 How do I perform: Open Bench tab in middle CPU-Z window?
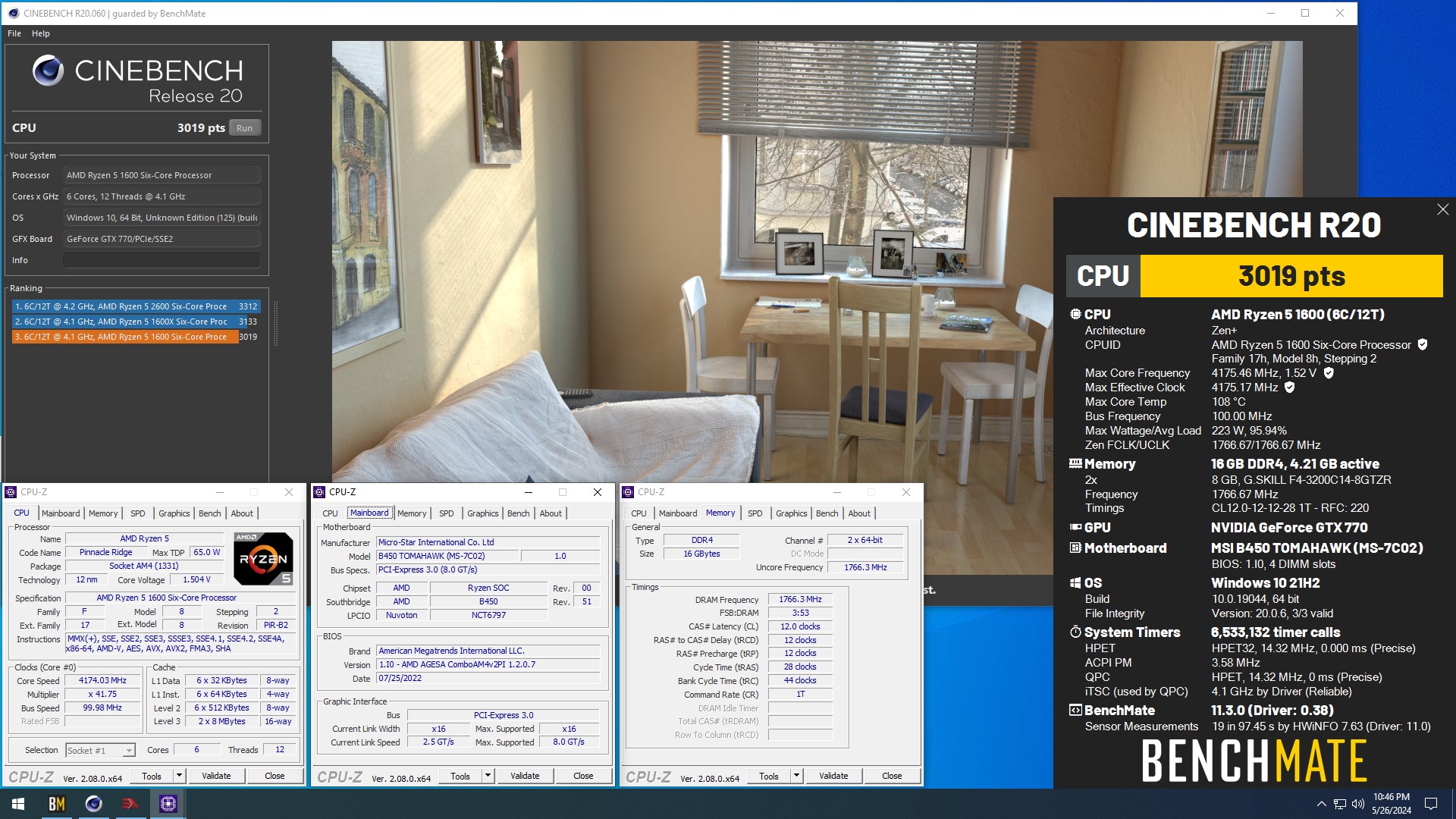(x=519, y=513)
